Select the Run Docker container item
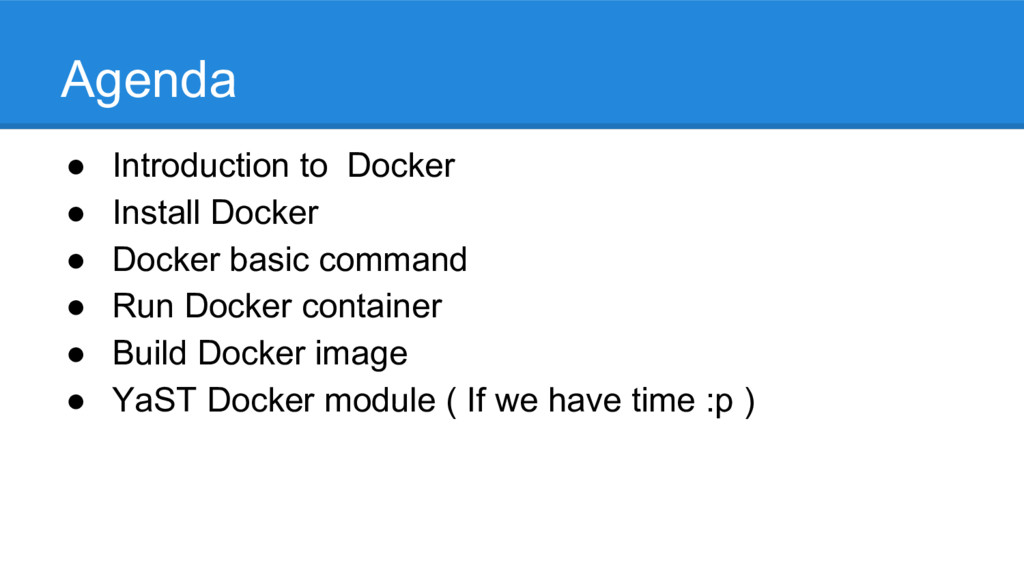 (278, 306)
